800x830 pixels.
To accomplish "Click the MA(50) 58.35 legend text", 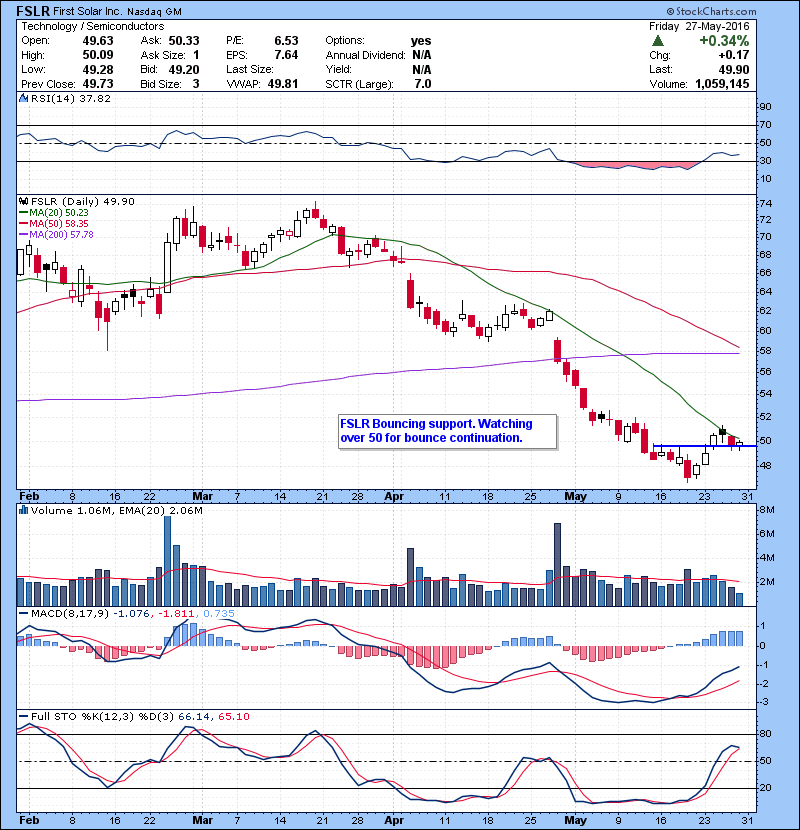I will point(59,224).
